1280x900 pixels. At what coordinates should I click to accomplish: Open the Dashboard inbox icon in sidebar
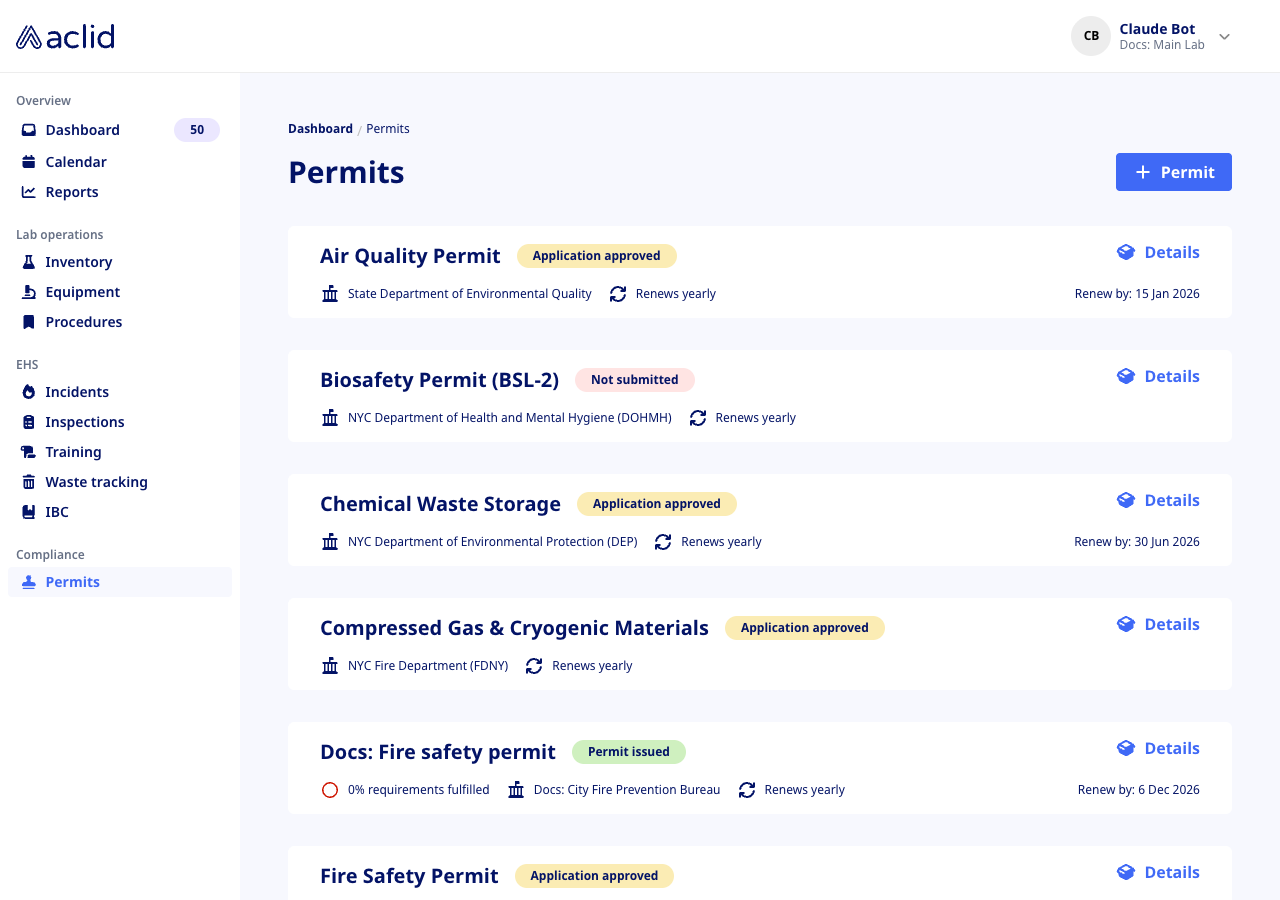pyautogui.click(x=29, y=130)
